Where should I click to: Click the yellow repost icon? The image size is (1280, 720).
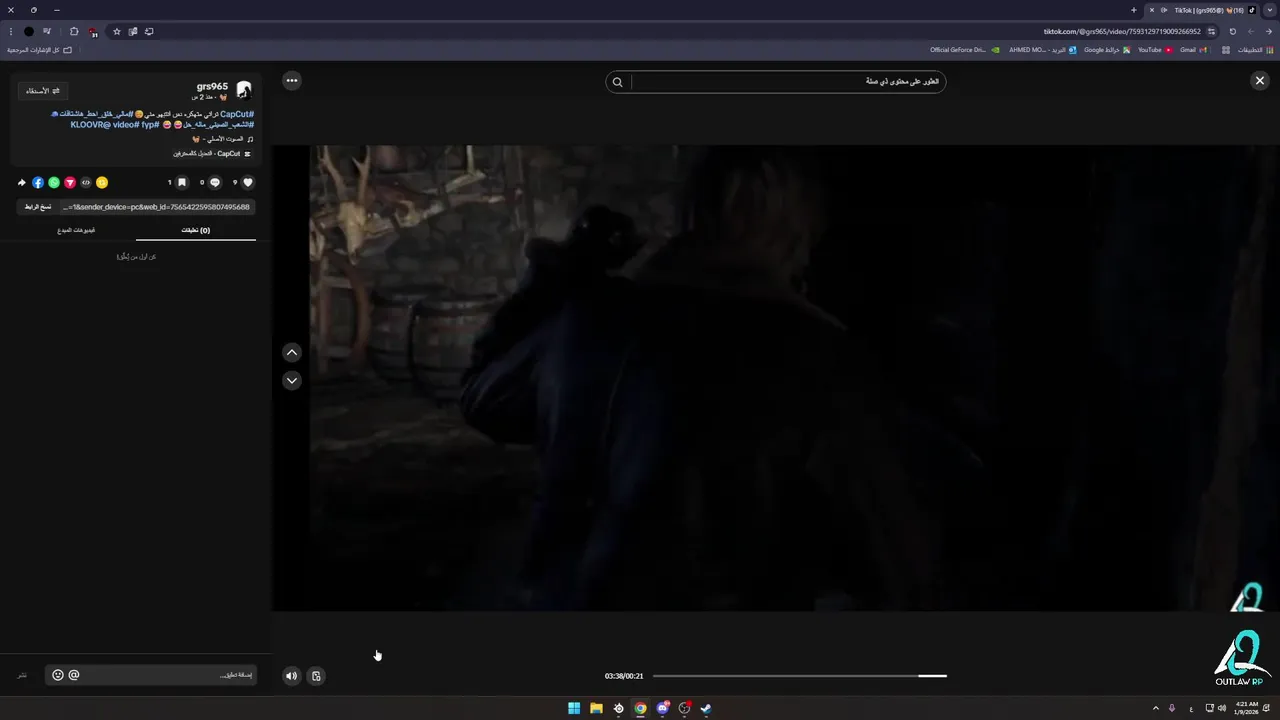pyautogui.click(x=102, y=183)
